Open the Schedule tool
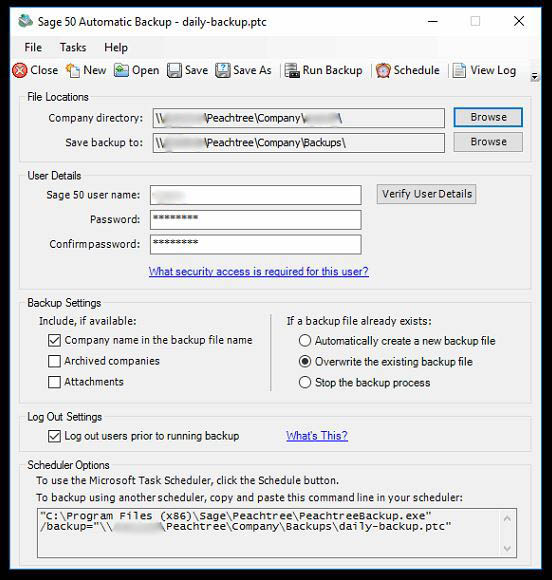The height and width of the screenshot is (580, 552). (408, 70)
